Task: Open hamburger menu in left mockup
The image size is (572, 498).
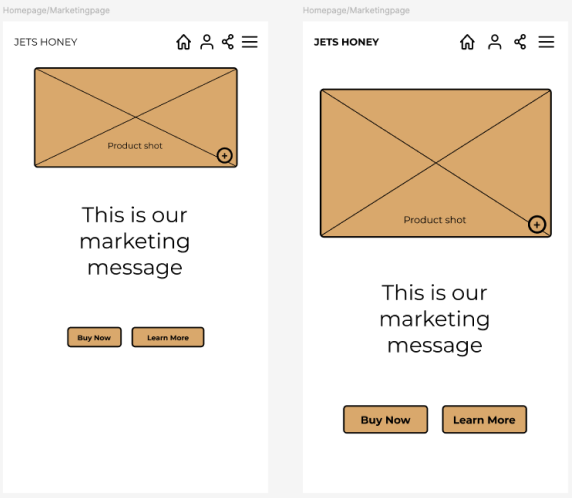Action: [x=250, y=42]
